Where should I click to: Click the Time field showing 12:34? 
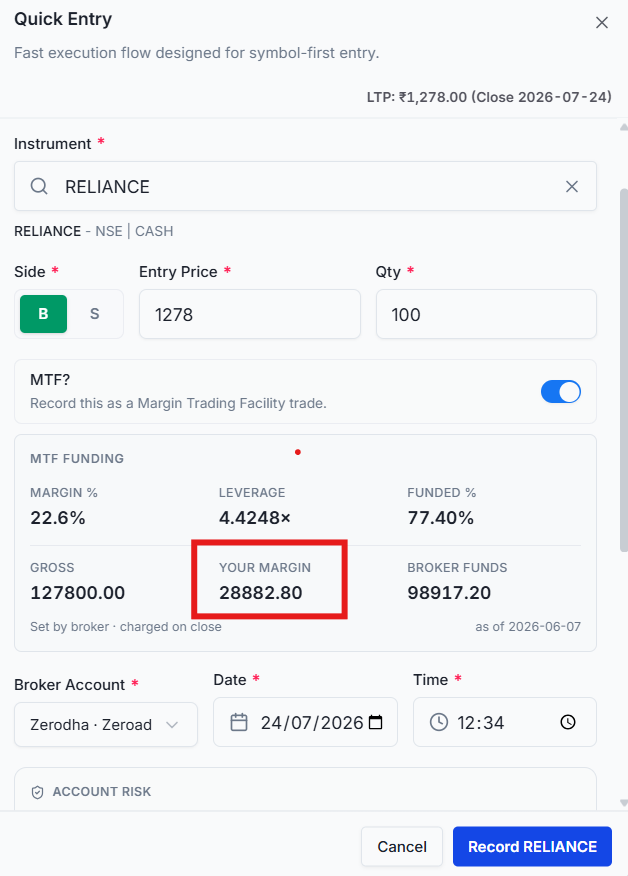tap(505, 722)
